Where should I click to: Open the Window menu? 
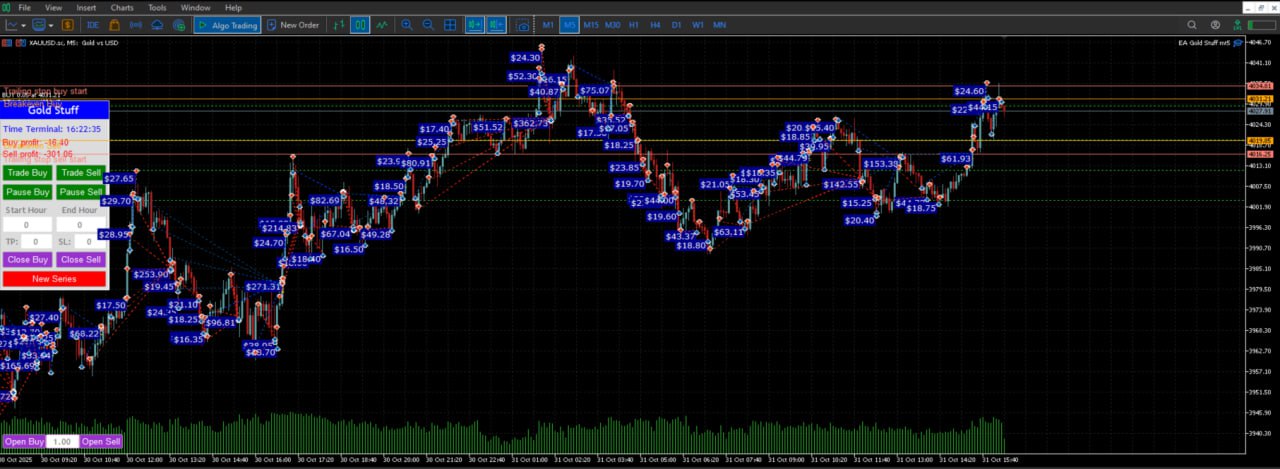pos(195,7)
